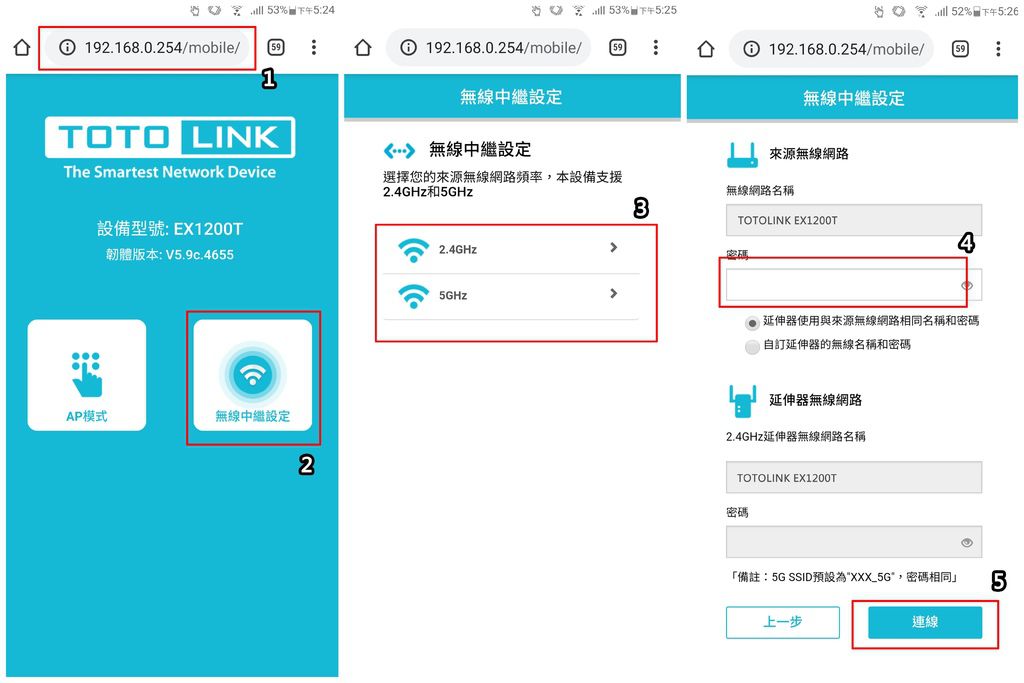
Task: Open site info icon in second screen address bar
Action: [408, 48]
